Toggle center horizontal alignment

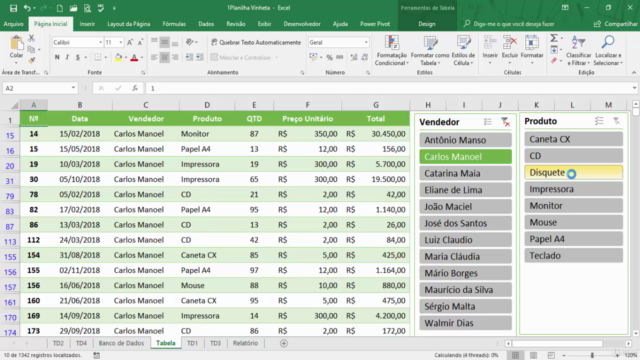click(x=164, y=58)
